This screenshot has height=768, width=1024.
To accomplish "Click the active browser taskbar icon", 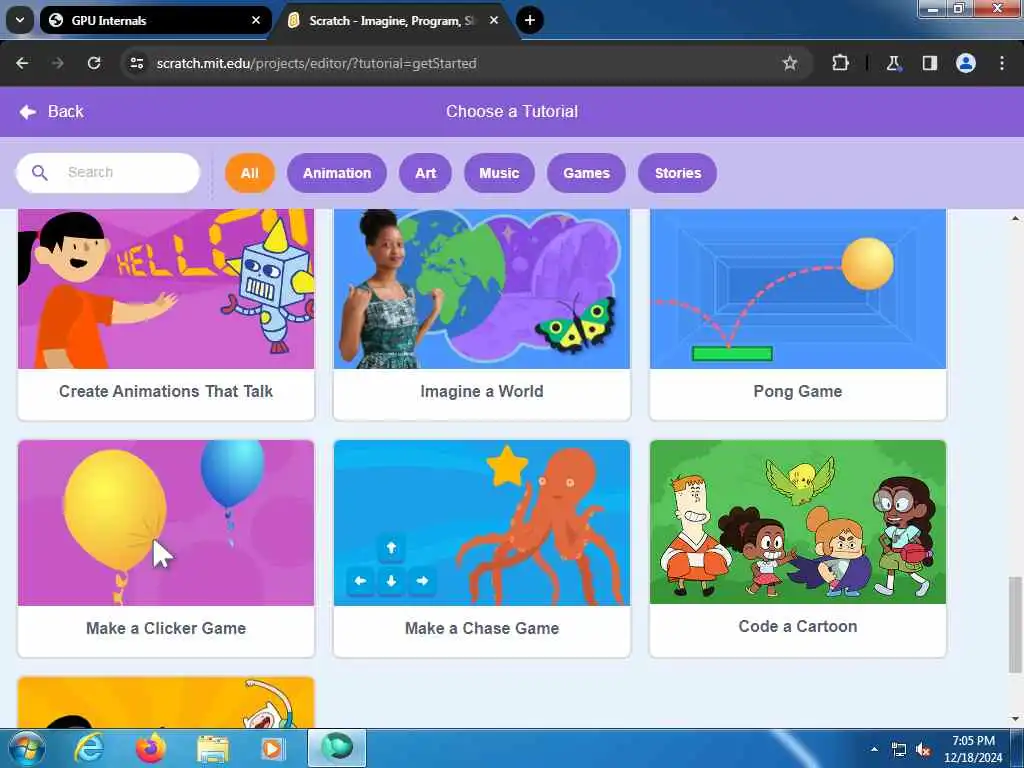I will tap(337, 747).
